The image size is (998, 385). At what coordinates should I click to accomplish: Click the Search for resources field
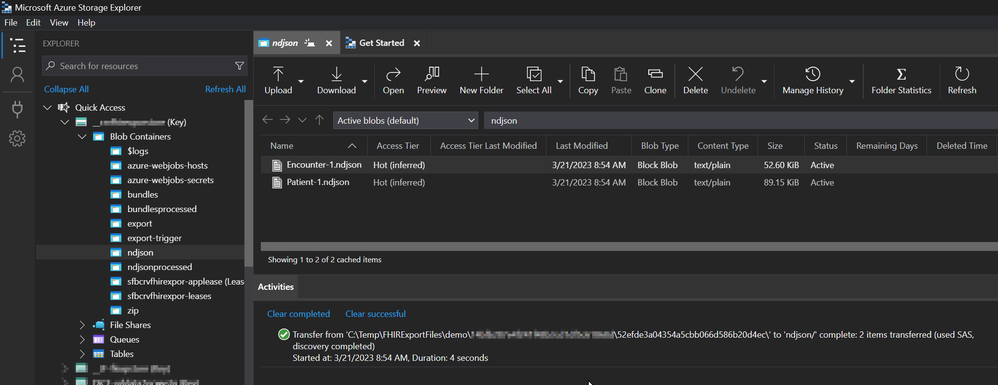[144, 66]
